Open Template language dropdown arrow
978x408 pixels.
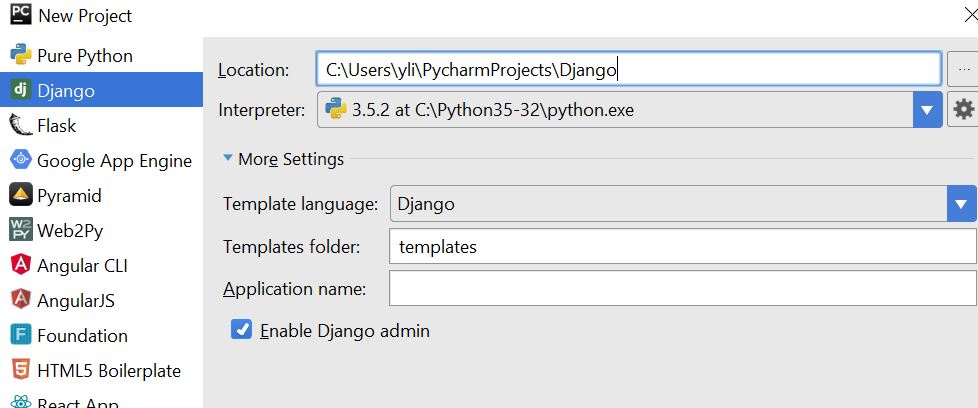pyautogui.click(x=961, y=203)
